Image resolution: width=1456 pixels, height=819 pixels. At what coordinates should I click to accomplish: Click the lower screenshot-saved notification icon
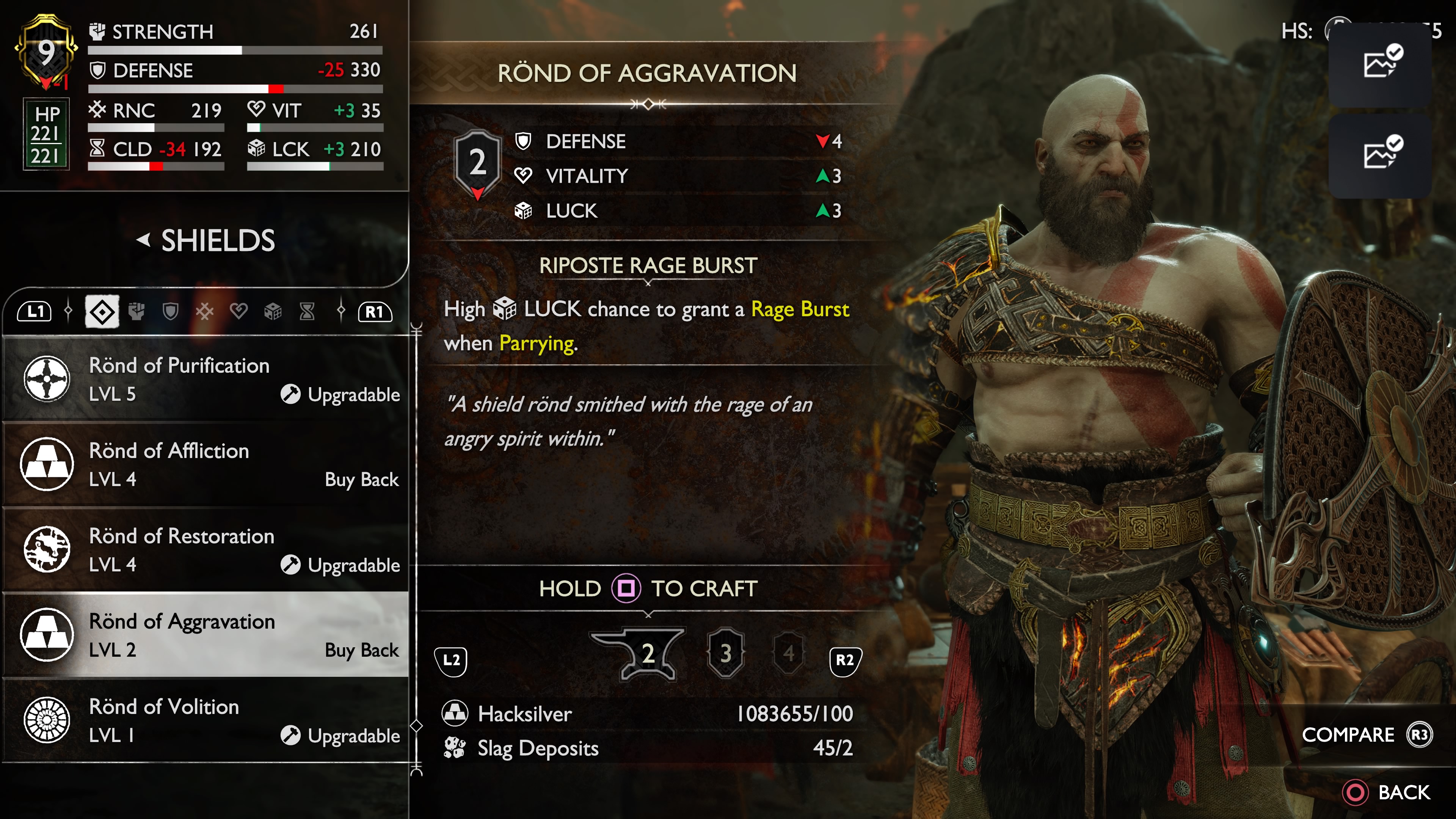[1380, 154]
